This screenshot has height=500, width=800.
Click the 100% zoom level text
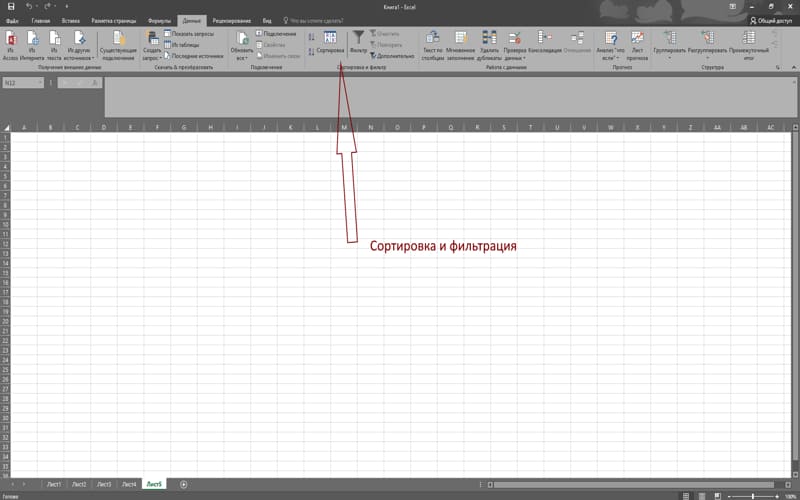point(791,496)
